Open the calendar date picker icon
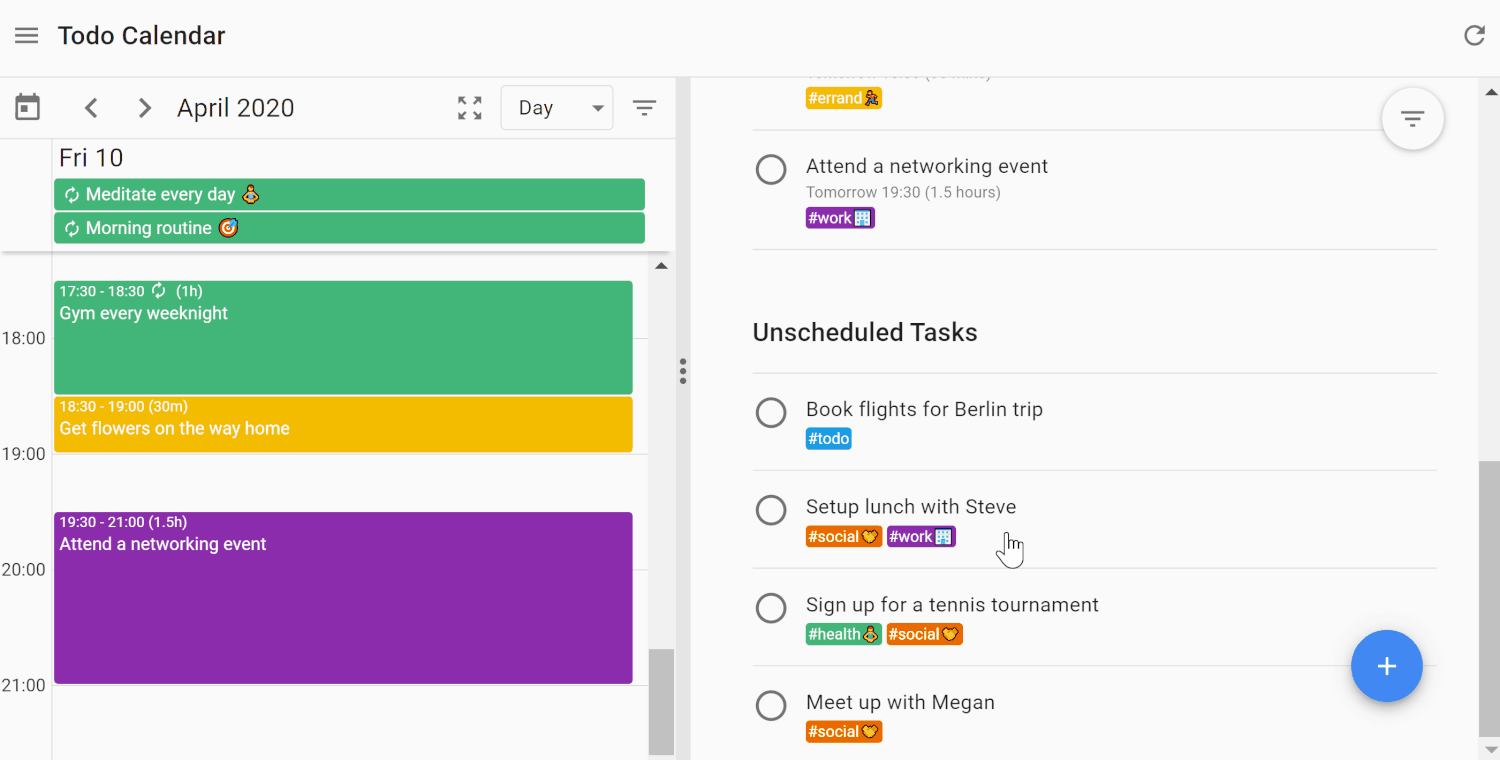The image size is (1500, 760). 28,107
